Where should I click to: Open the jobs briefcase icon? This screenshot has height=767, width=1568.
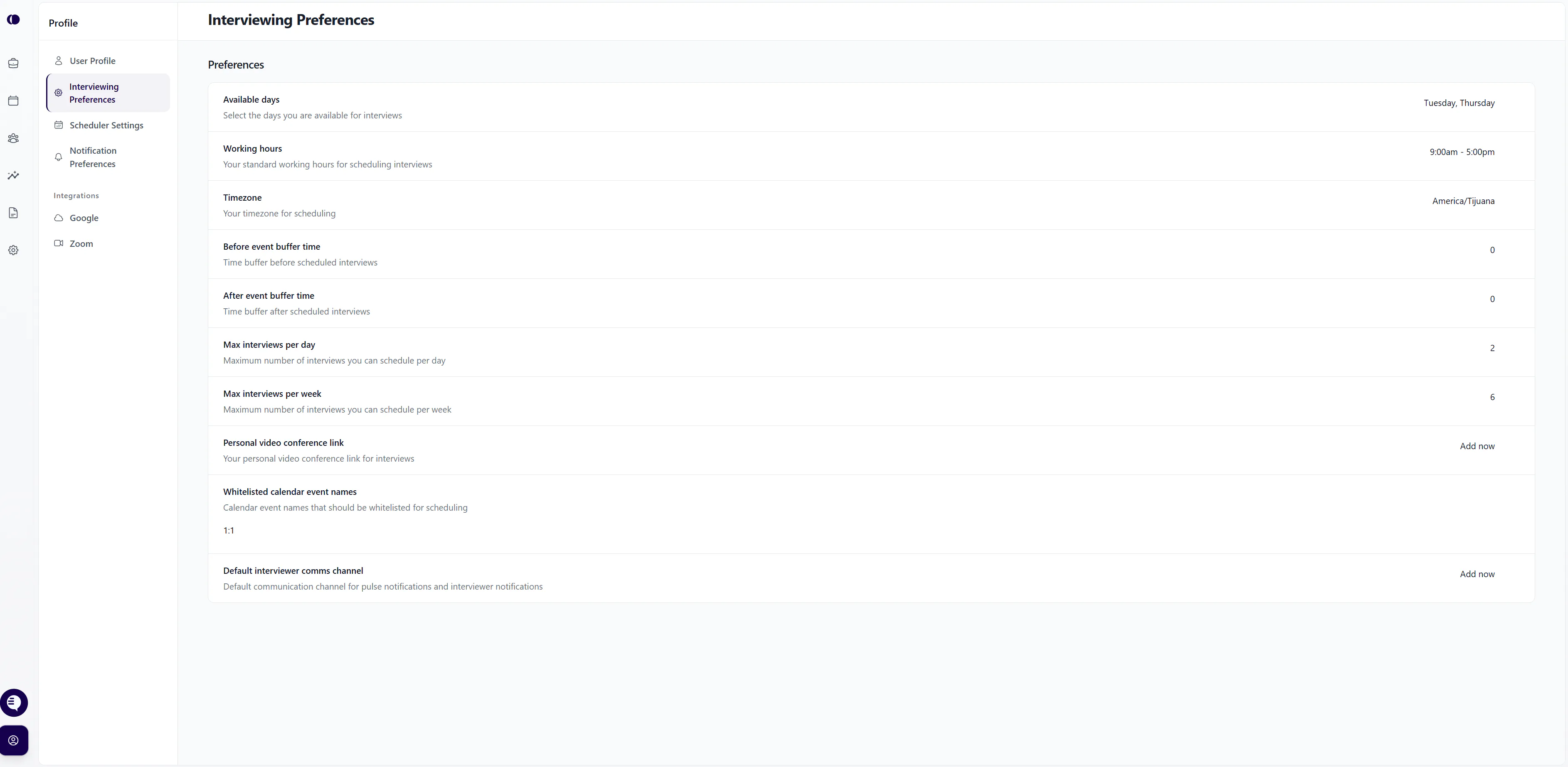point(13,63)
